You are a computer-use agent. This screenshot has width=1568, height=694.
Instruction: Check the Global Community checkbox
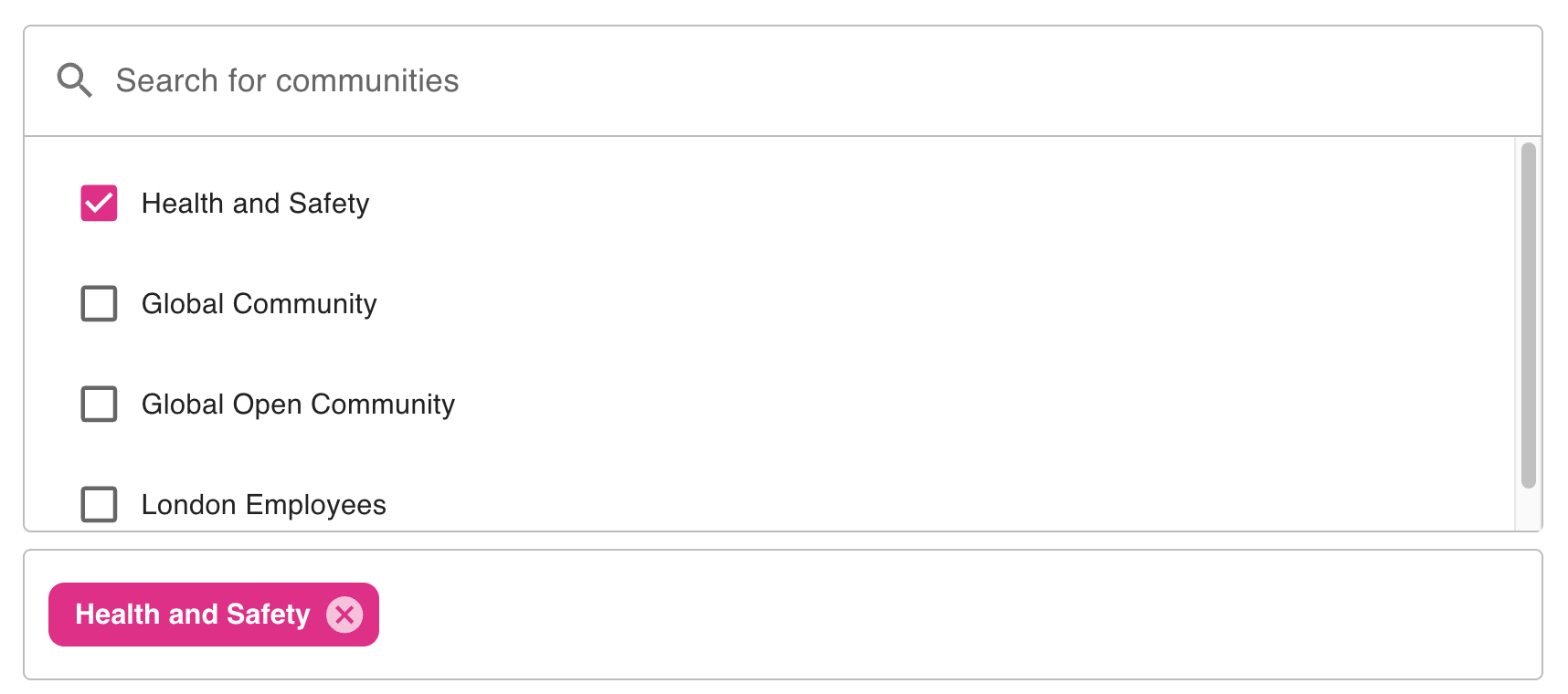tap(99, 303)
